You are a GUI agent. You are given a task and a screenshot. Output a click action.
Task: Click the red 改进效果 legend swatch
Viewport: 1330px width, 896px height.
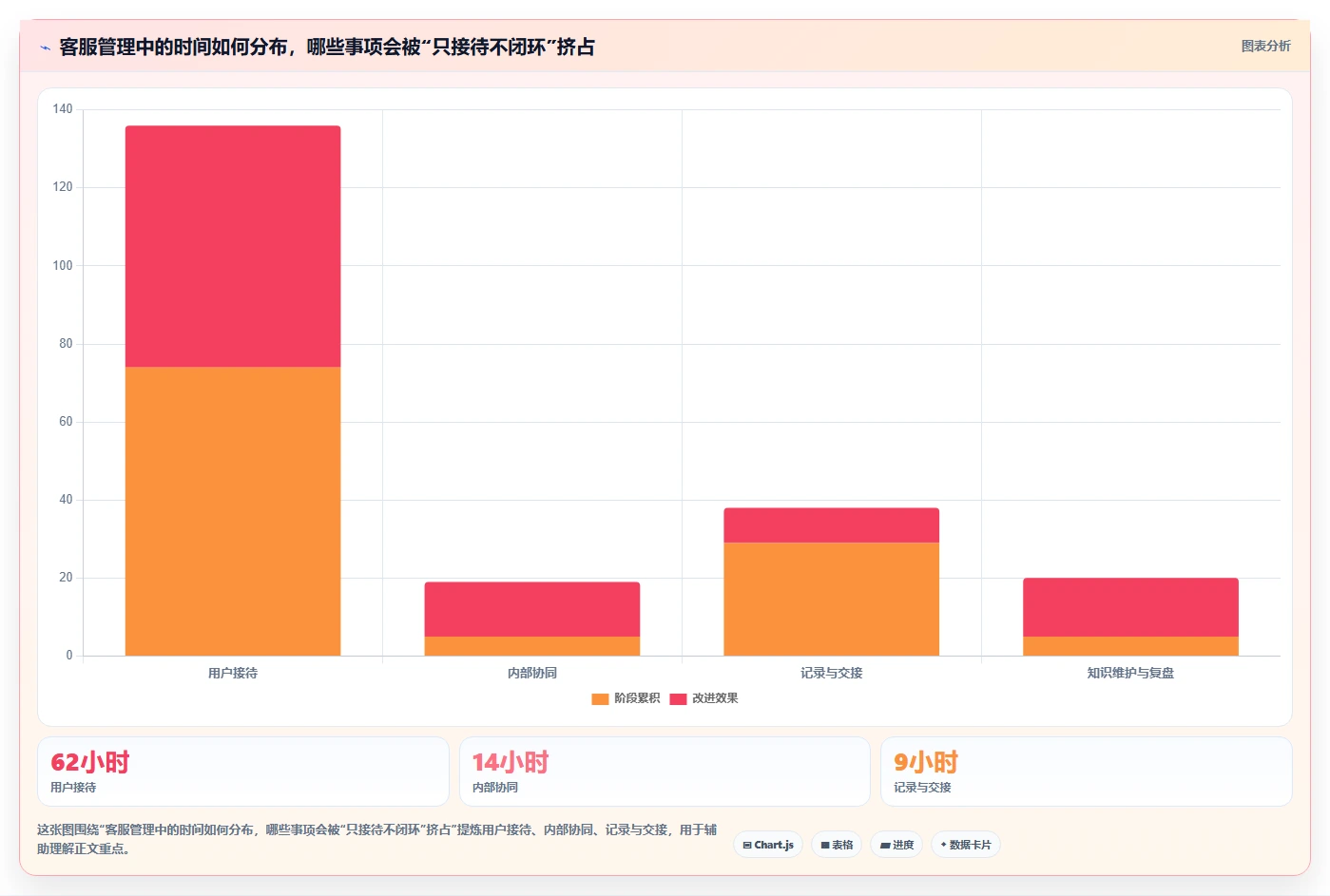point(678,698)
